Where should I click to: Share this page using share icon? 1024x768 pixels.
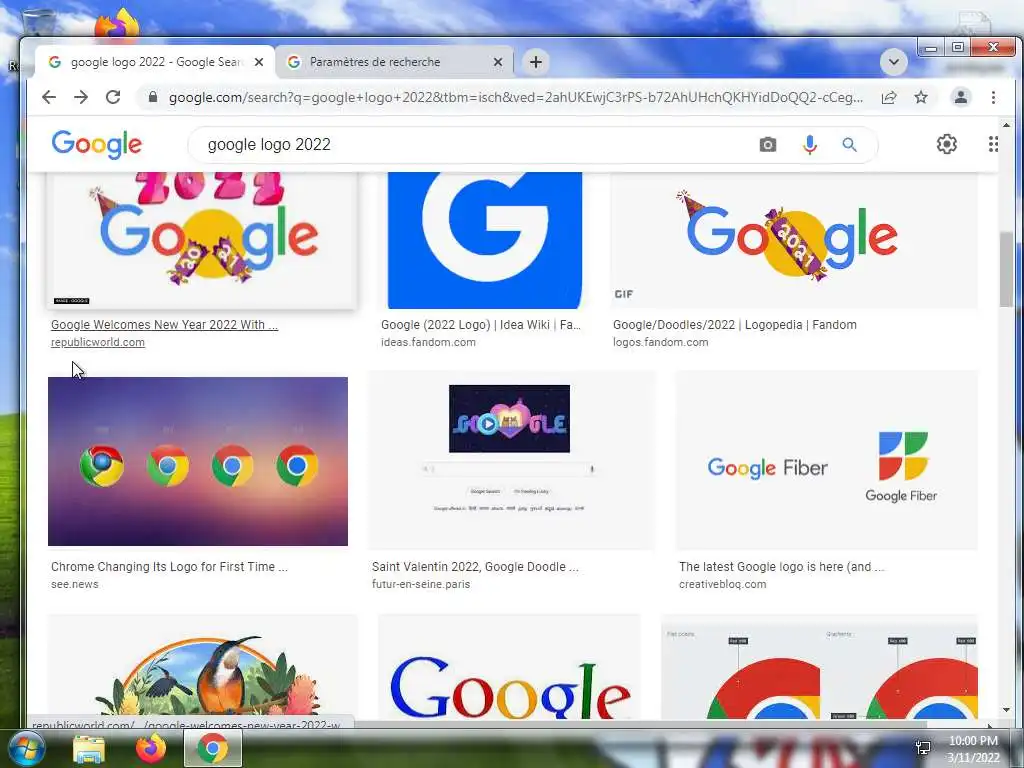[889, 97]
